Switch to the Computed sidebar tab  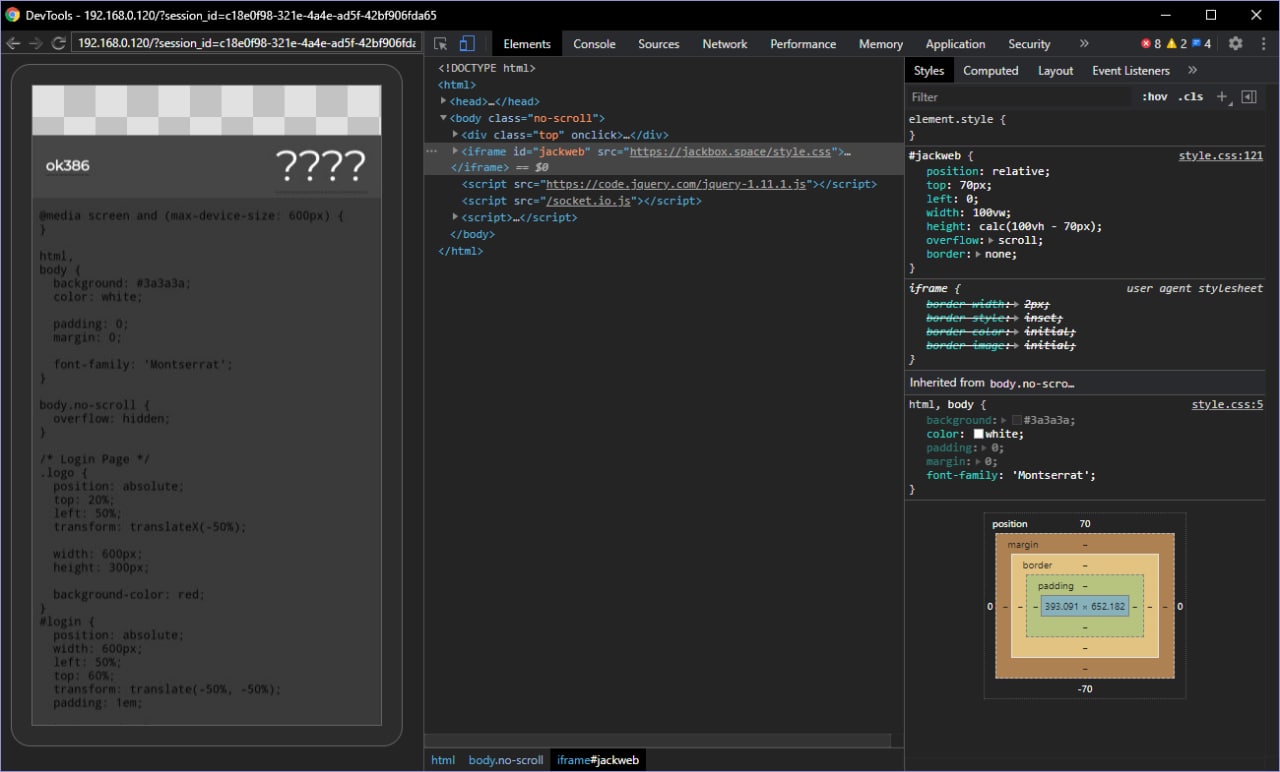click(x=991, y=70)
